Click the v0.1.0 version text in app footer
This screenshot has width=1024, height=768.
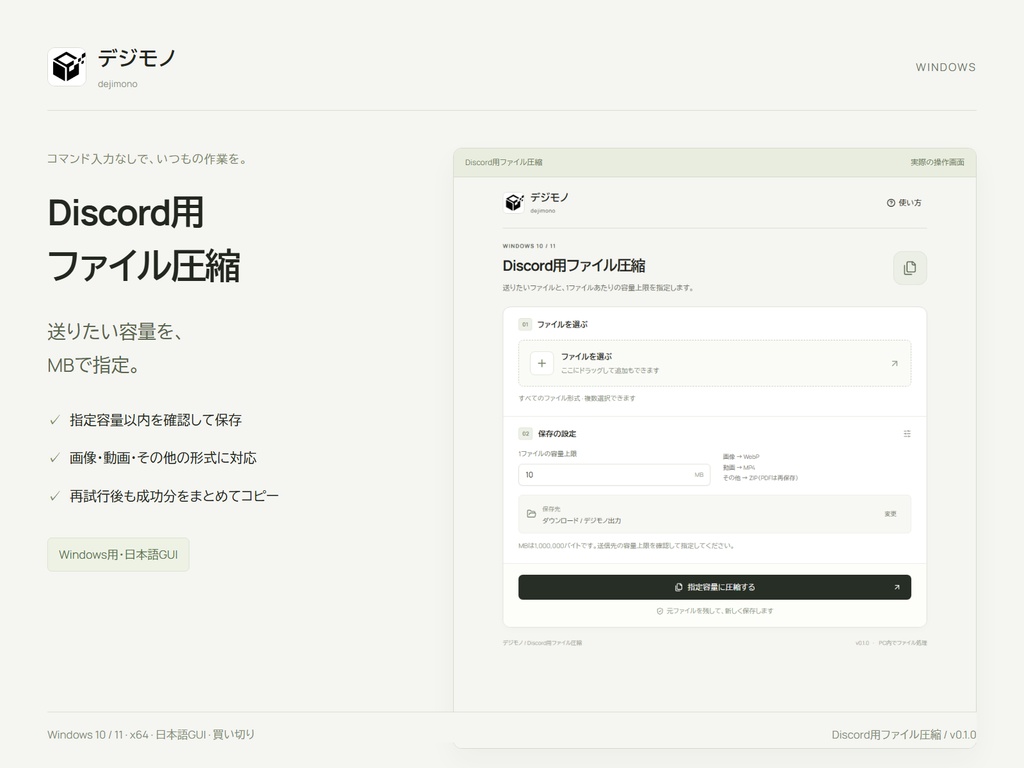pyautogui.click(x=862, y=643)
